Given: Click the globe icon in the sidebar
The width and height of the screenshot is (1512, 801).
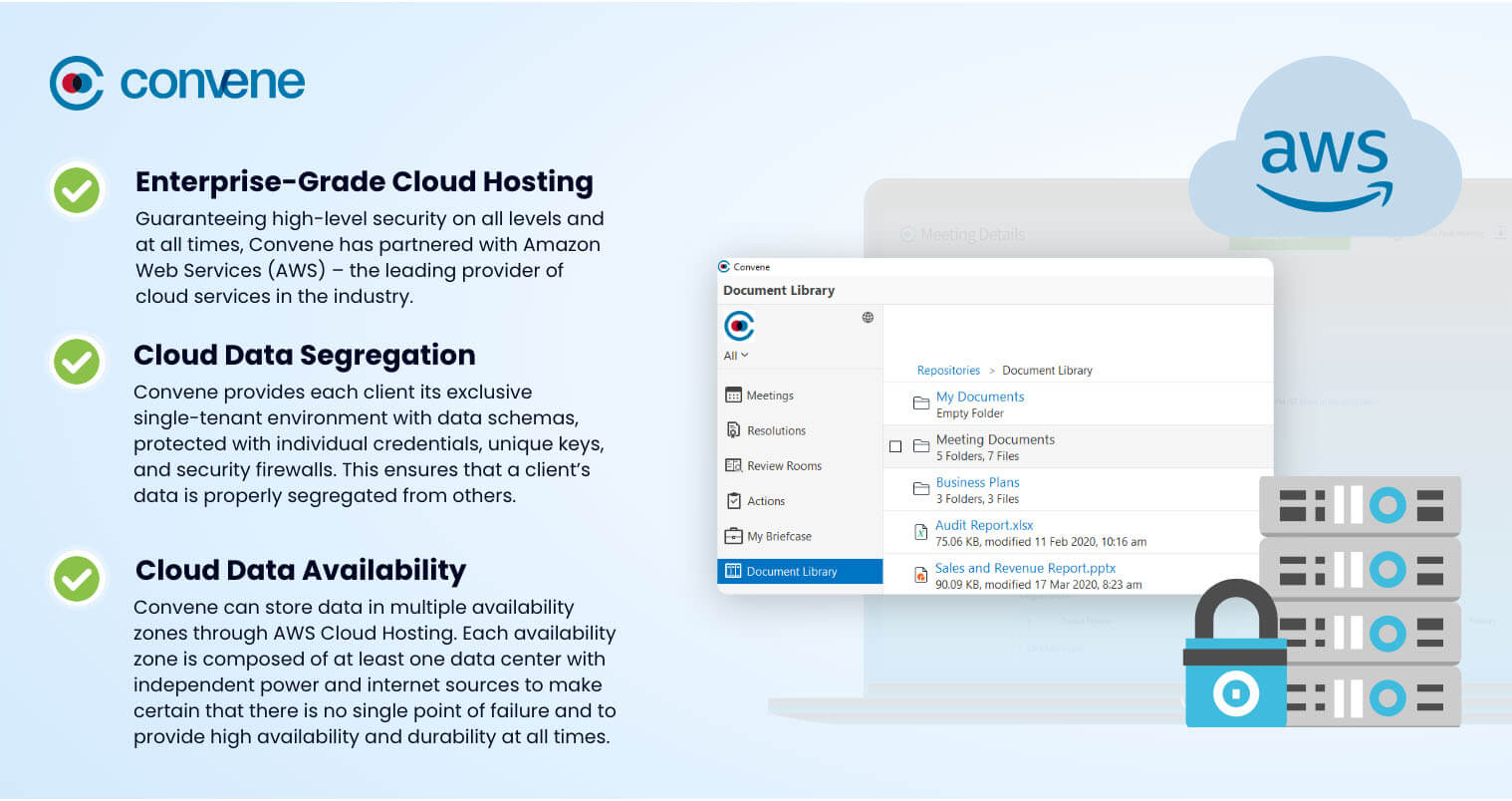Looking at the screenshot, I should (868, 317).
